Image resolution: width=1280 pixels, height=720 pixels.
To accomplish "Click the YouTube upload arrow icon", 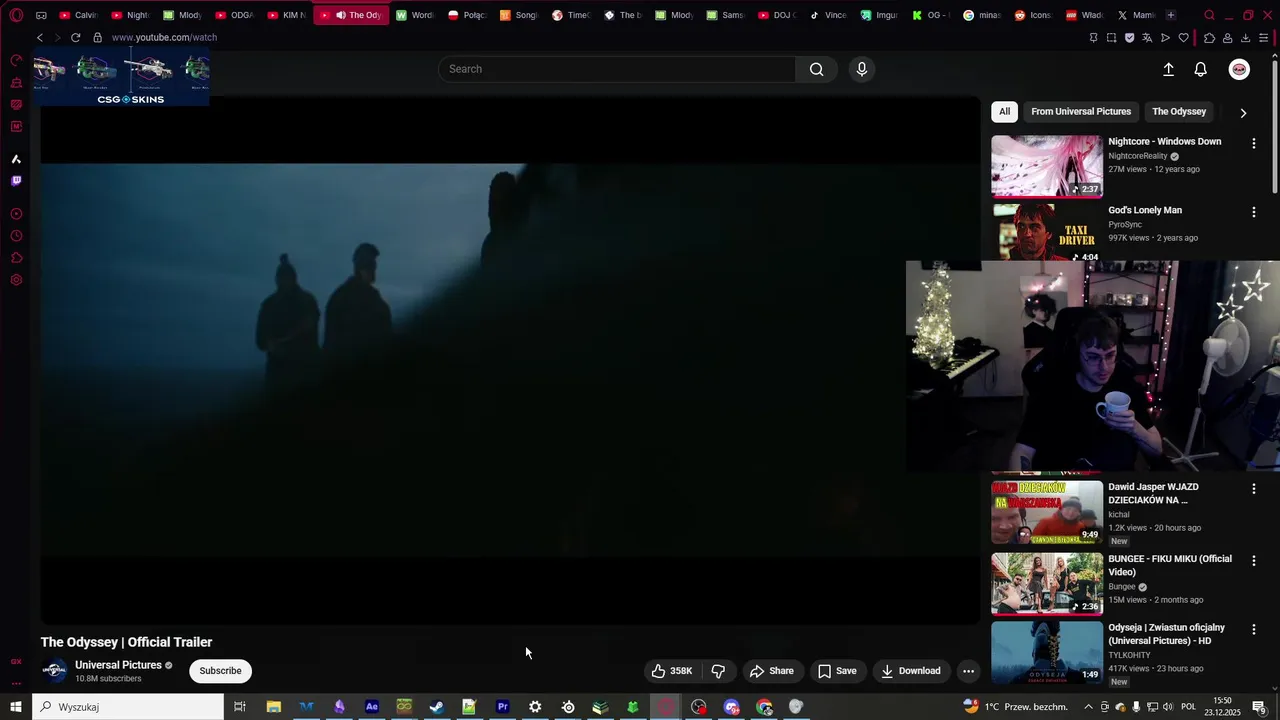I will [x=1168, y=69].
